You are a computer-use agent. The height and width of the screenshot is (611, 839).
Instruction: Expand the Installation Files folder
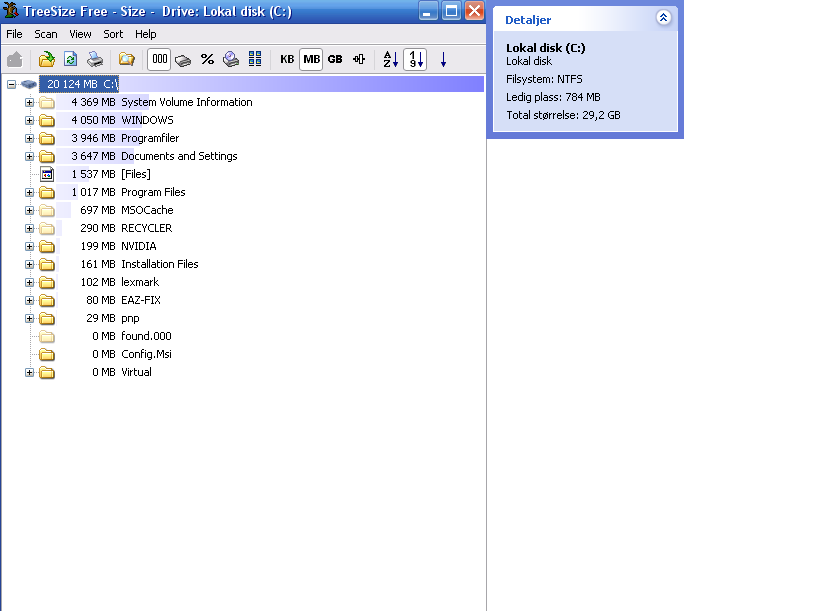pos(29,265)
